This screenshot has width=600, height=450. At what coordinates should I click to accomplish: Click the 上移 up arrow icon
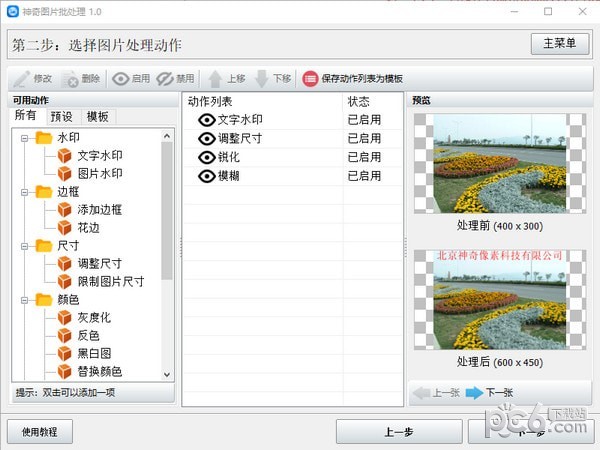pos(215,79)
